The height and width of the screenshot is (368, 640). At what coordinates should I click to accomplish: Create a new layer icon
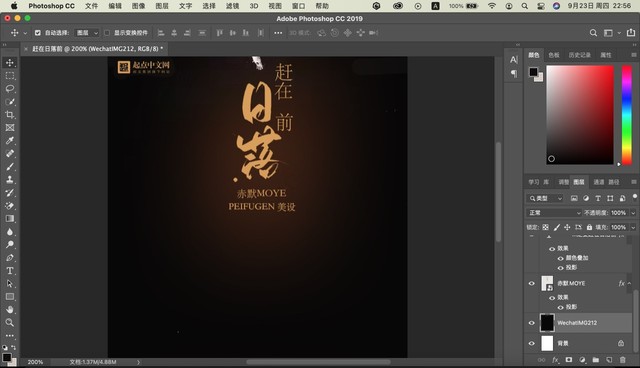click(x=609, y=360)
